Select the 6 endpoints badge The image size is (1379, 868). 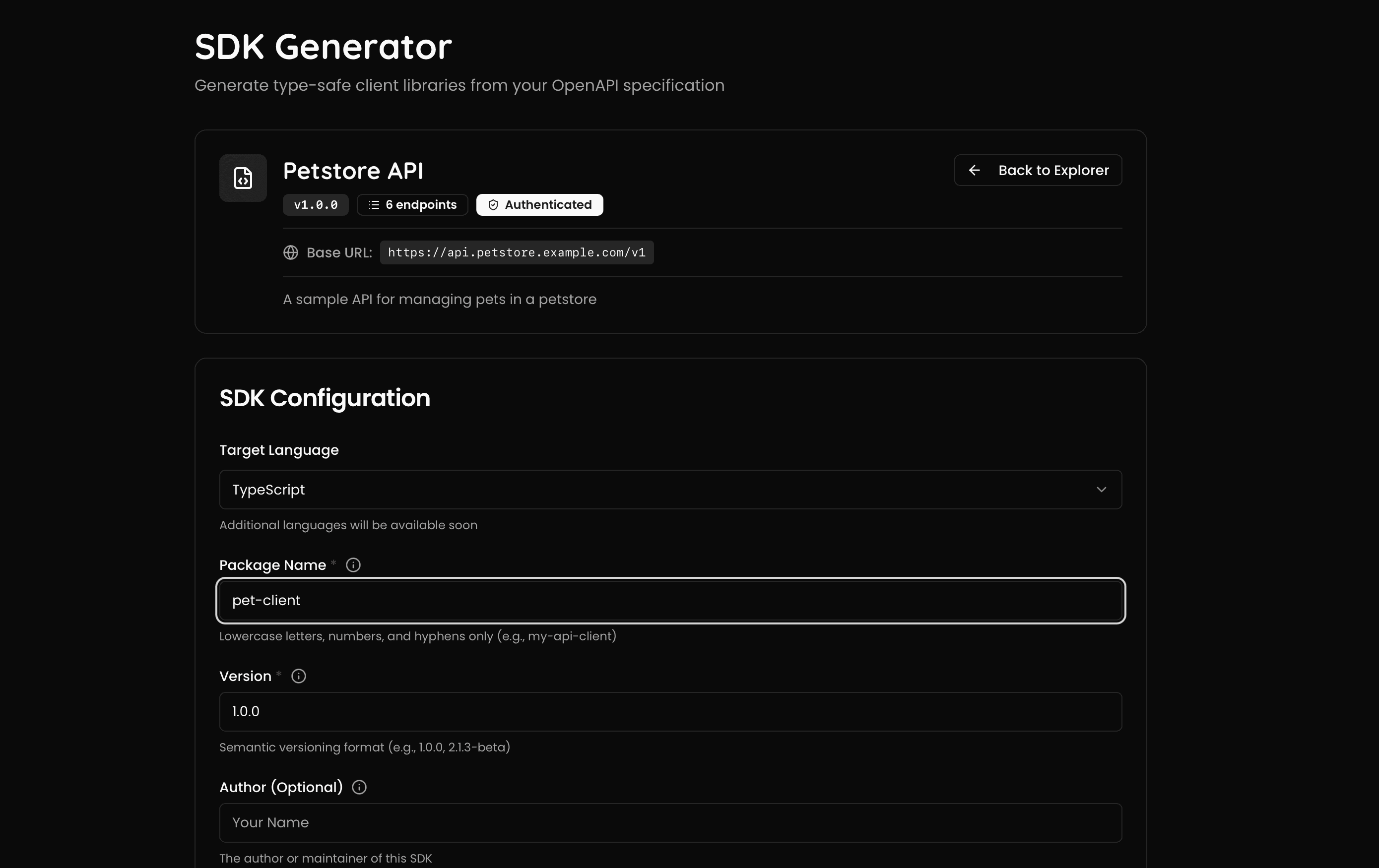[x=412, y=205]
